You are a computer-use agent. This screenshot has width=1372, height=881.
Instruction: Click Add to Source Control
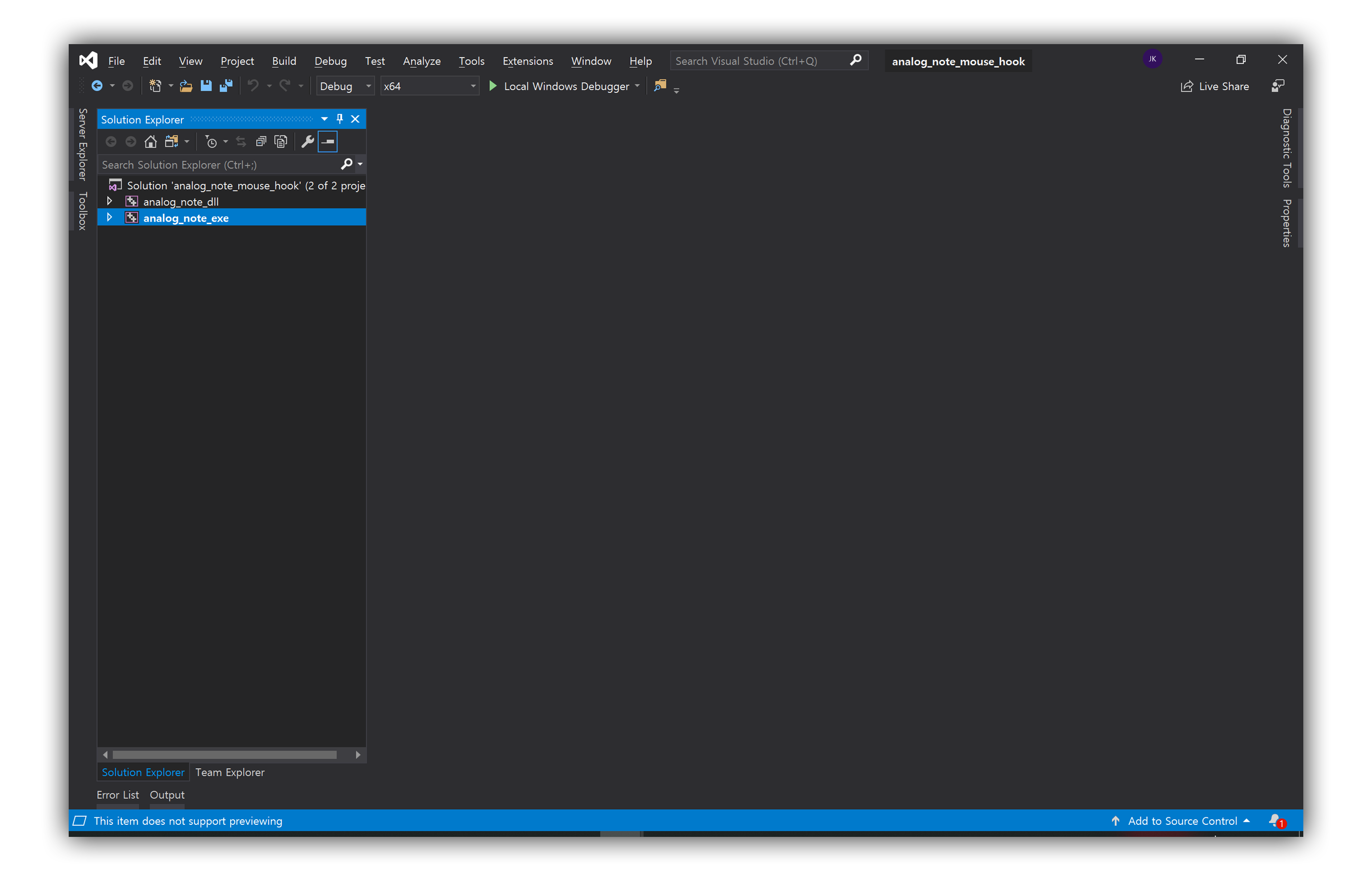[1181, 821]
